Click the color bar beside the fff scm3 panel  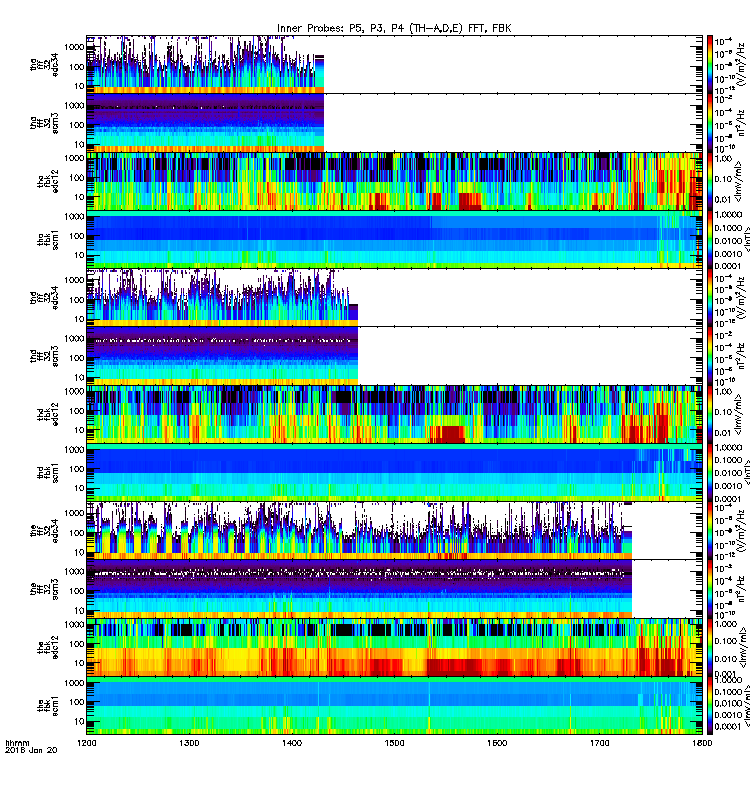(x=710, y=589)
